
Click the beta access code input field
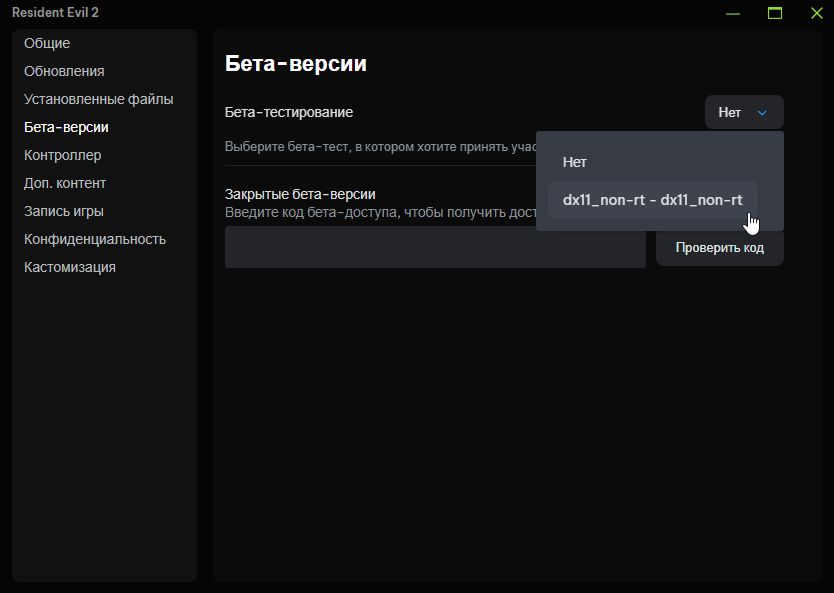click(435, 247)
